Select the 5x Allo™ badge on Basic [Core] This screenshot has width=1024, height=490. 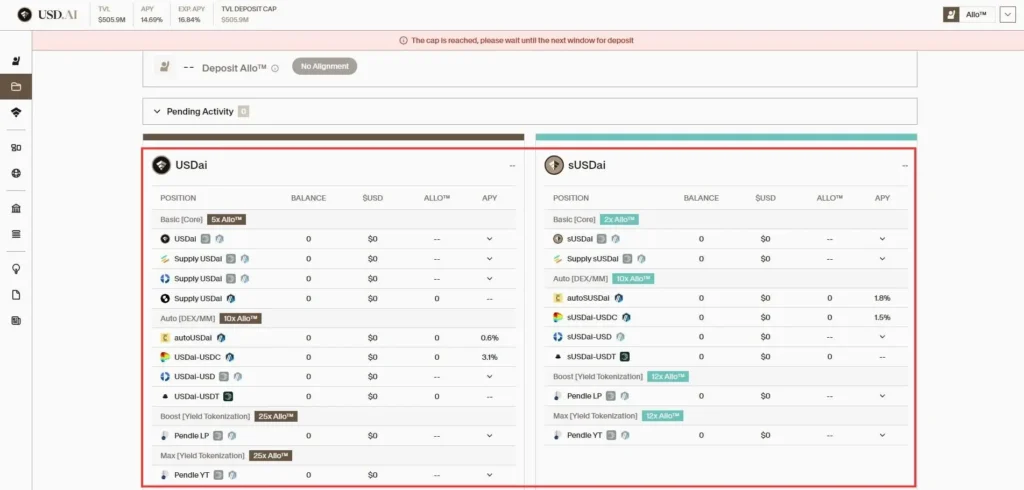(227, 219)
